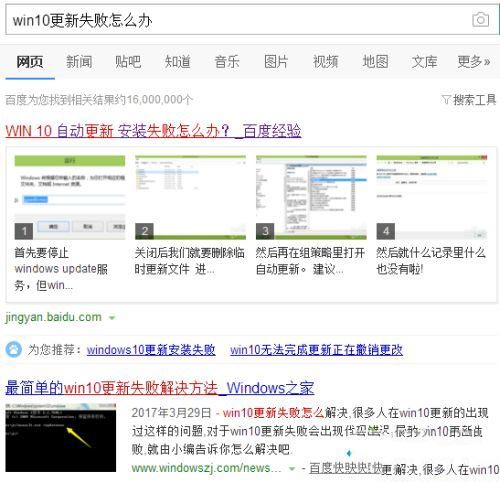Expand dropdown arrow next to jingyan.baidu.com
Image resolution: width=500 pixels, height=482 pixels.
(112, 318)
